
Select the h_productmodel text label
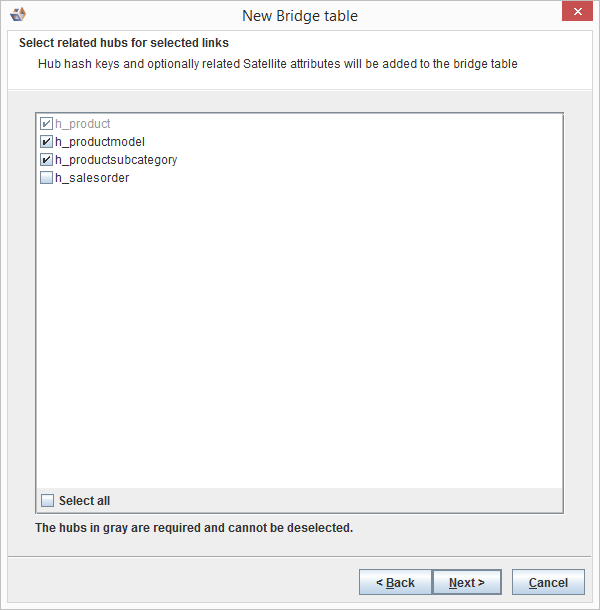coord(100,142)
